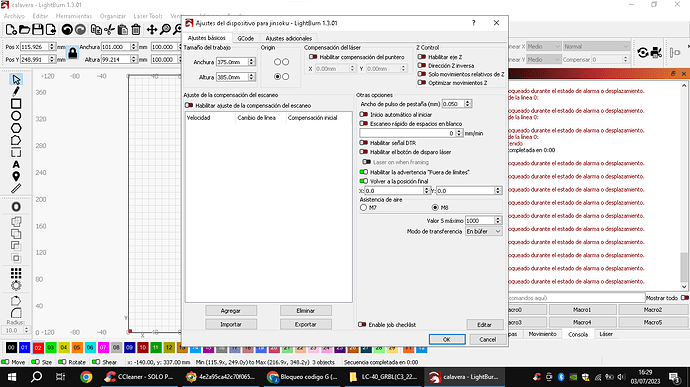Toggle Habilitar compensación del puntero
690x387 pixels.
tap(313, 57)
